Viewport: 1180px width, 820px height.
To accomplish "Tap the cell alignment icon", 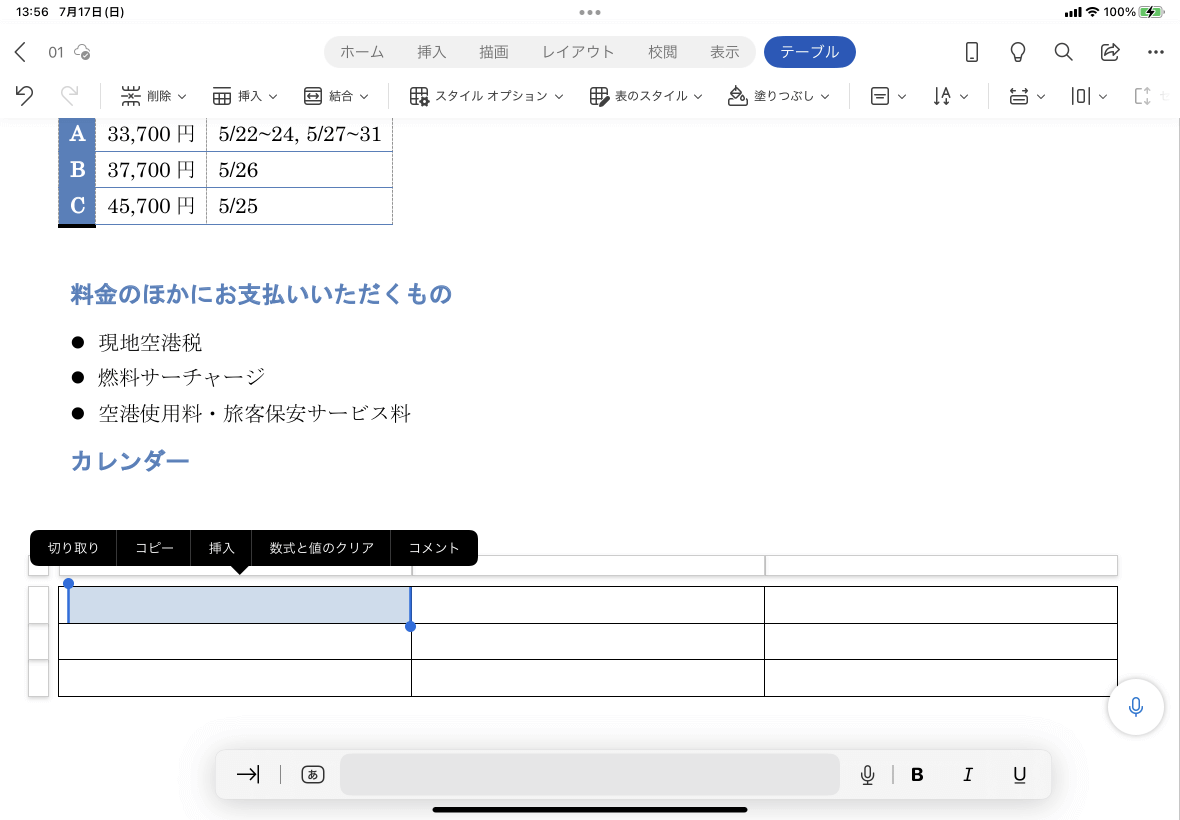I will click(x=880, y=96).
